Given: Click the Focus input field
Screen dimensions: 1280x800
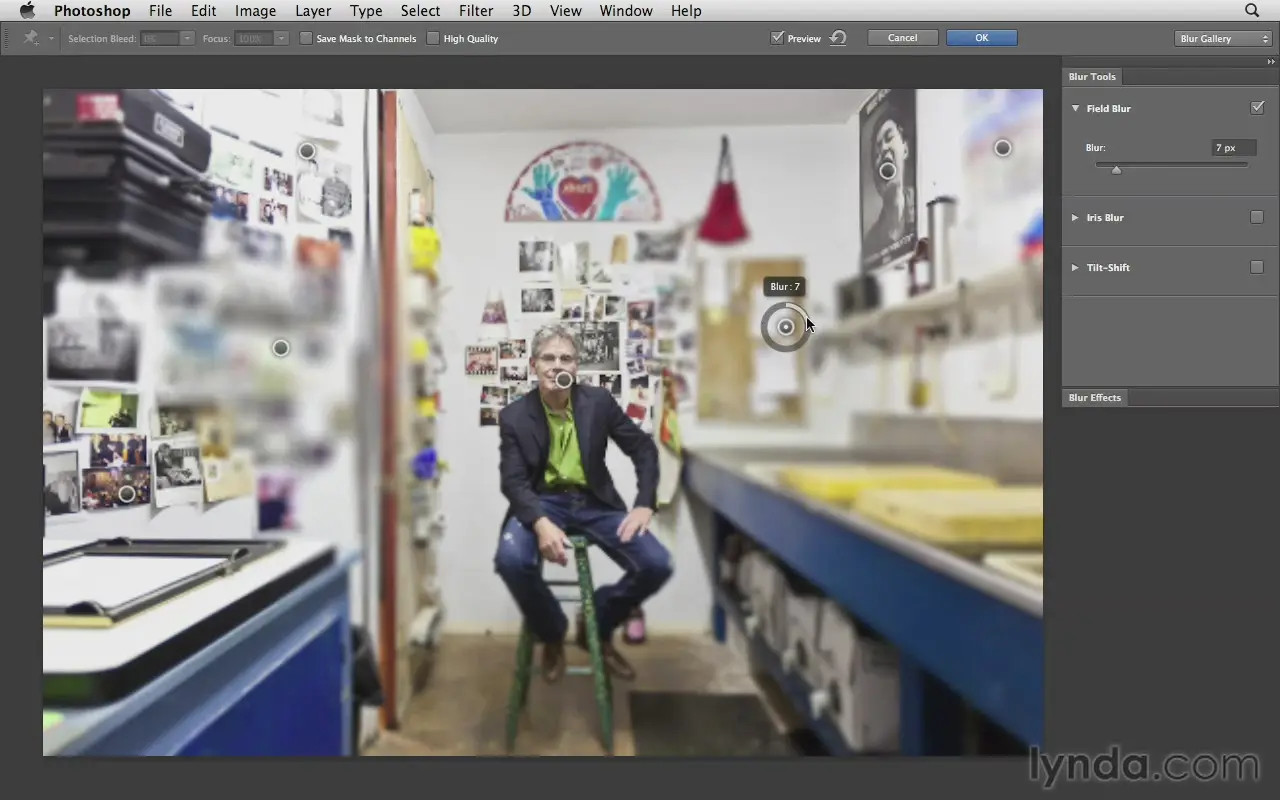Looking at the screenshot, I should tap(254, 38).
